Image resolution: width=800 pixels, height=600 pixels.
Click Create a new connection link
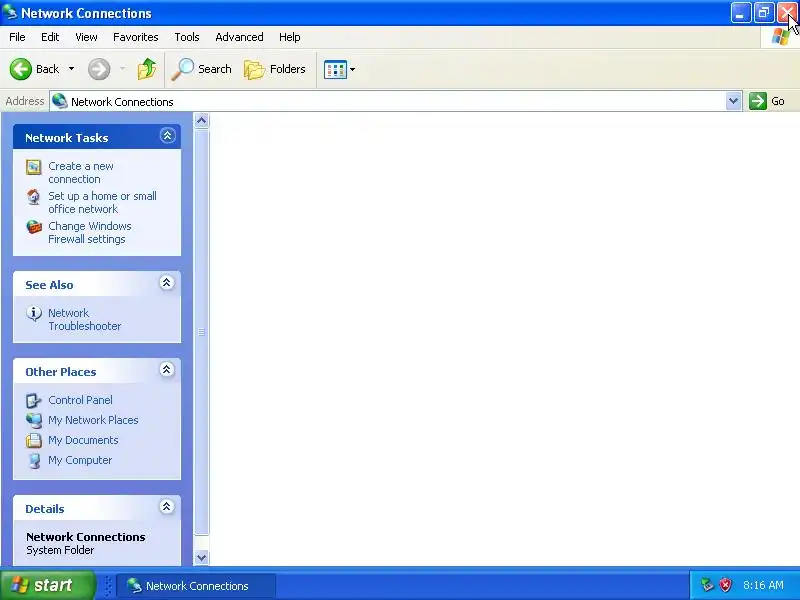tap(81, 172)
